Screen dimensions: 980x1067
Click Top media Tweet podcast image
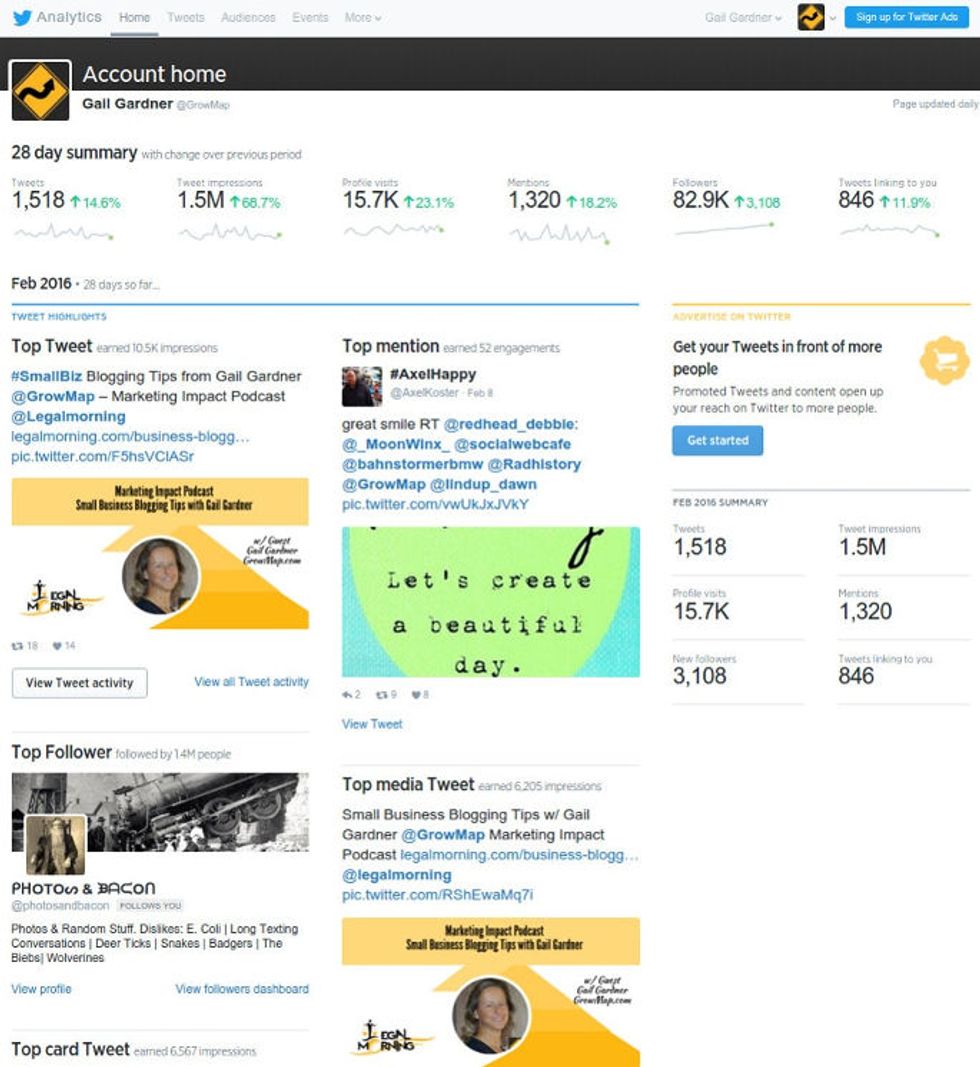(x=491, y=992)
